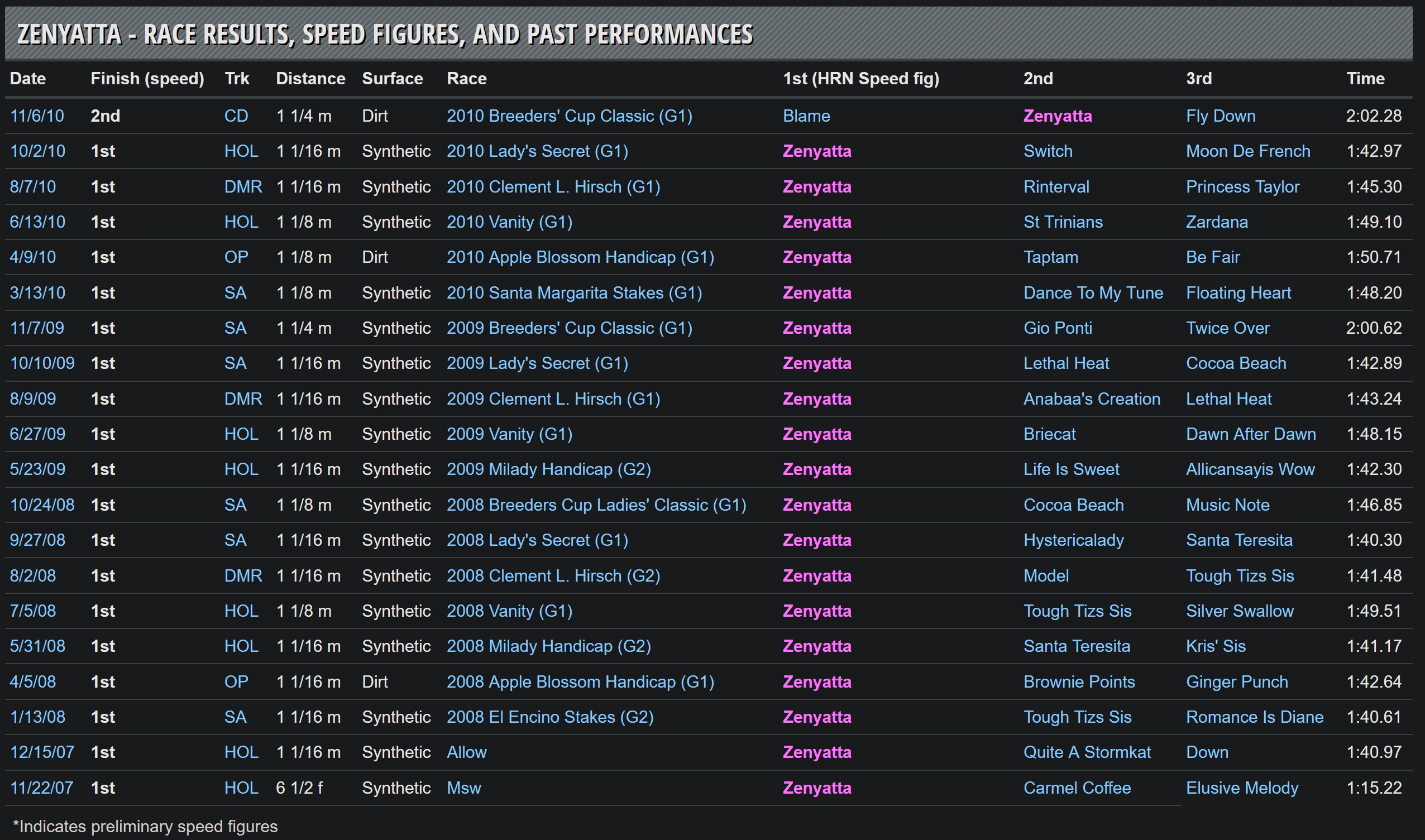
Task: Click the Gio Ponti horse link
Action: click(x=1057, y=328)
